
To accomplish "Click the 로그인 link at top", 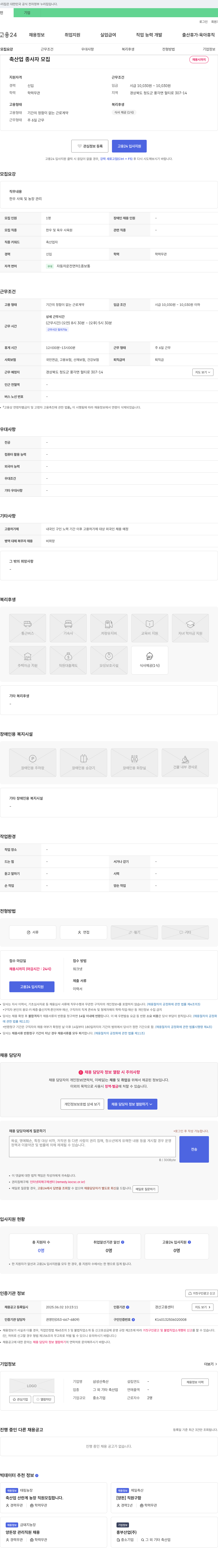I will click(203, 22).
